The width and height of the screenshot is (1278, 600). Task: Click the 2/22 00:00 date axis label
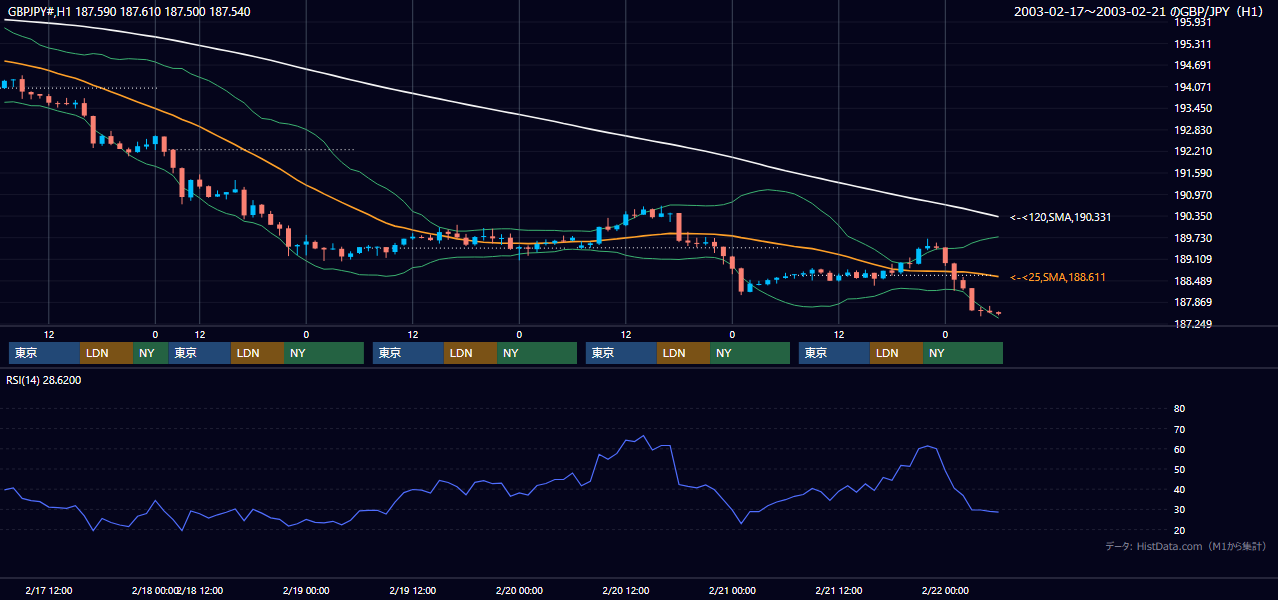click(945, 590)
